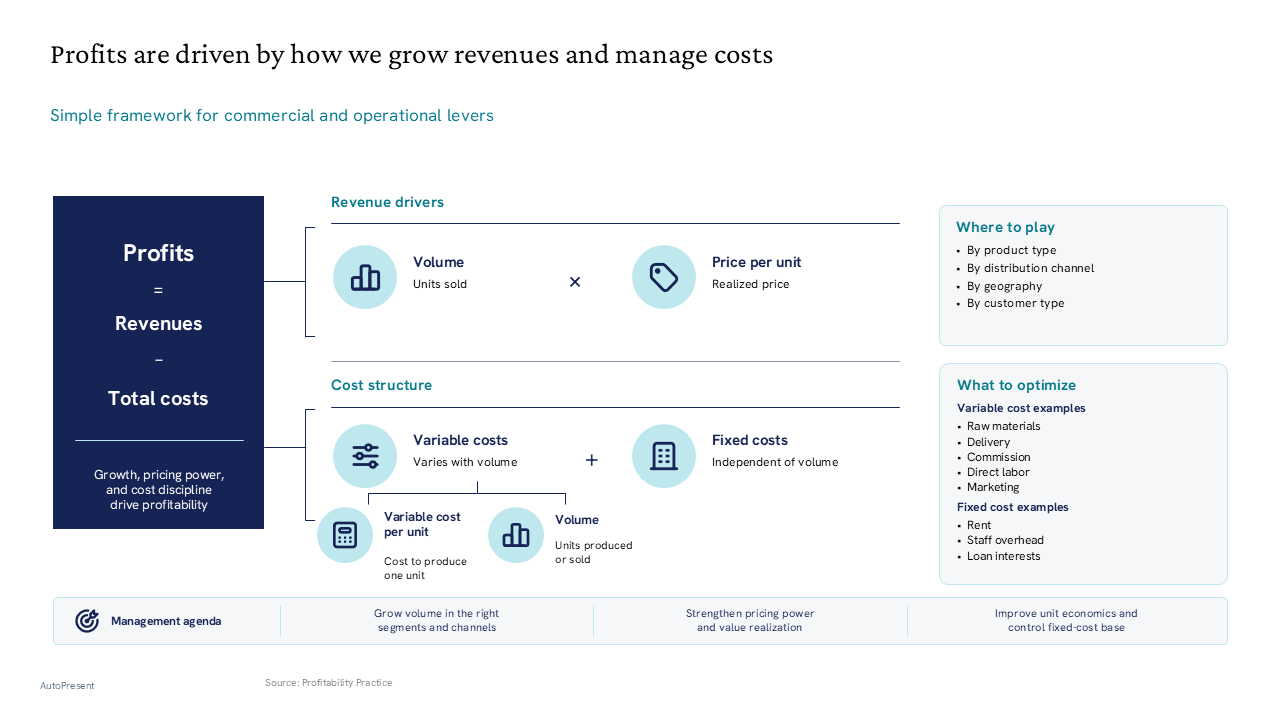Click the 'Direct labor' bullet

(998, 472)
